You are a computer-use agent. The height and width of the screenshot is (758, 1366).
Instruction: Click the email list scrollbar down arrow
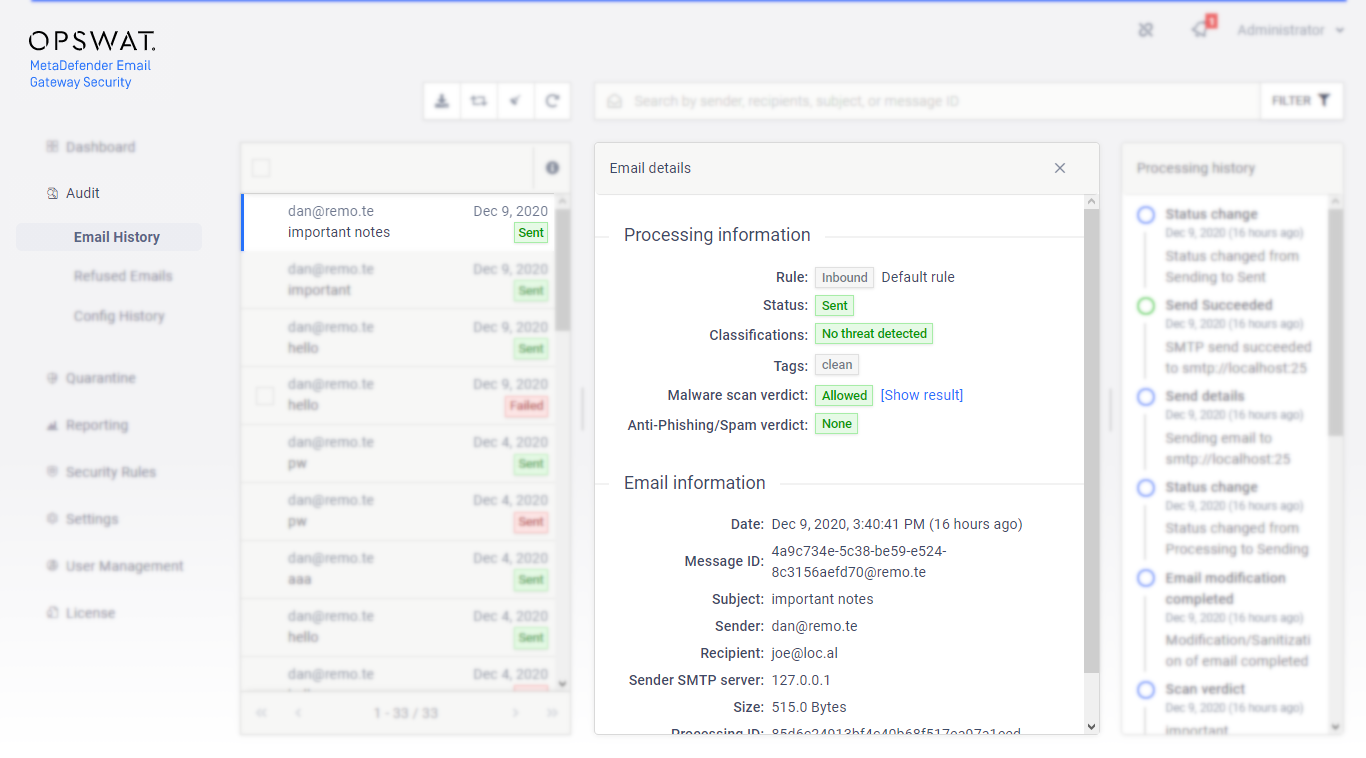562,684
